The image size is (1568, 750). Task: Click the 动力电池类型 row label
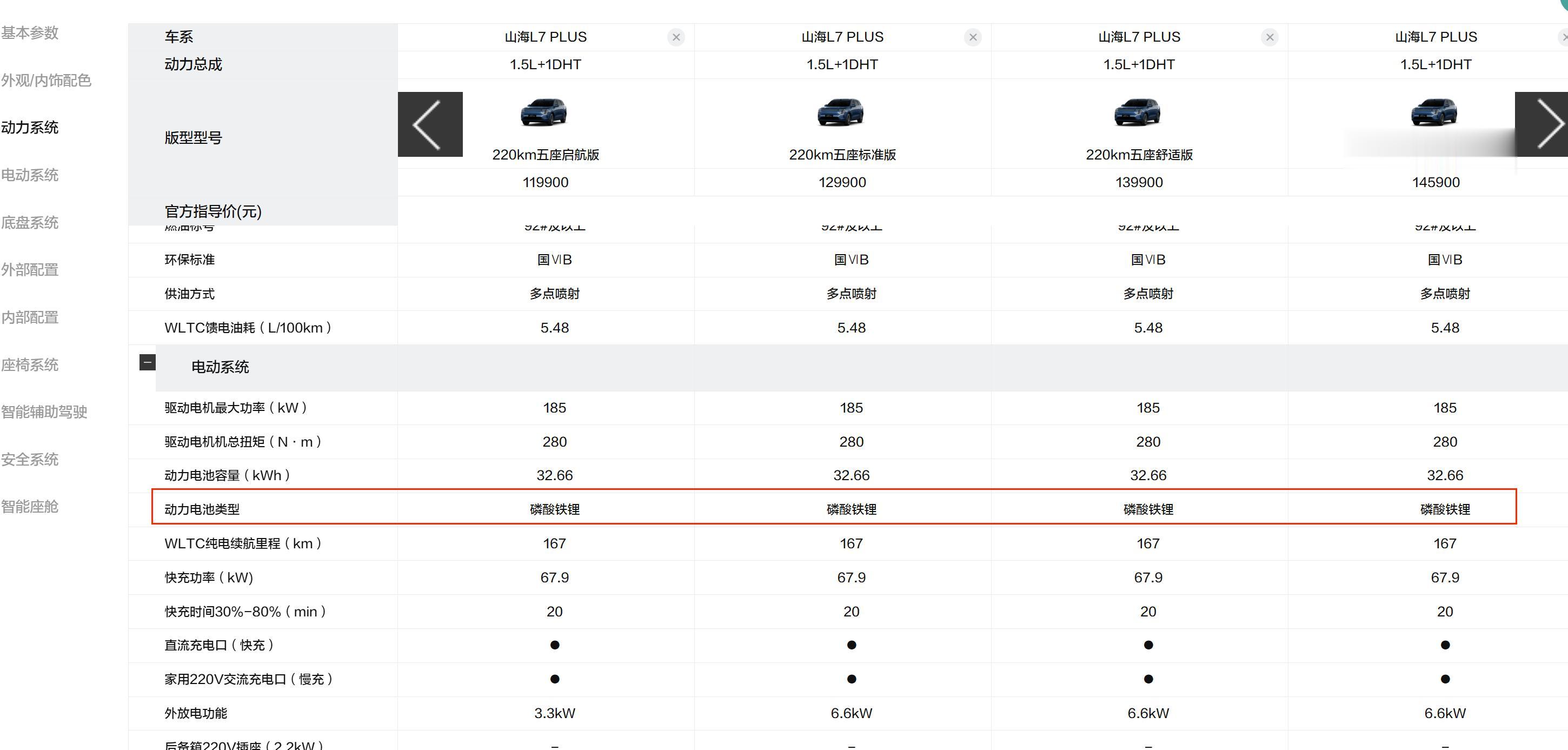point(202,509)
